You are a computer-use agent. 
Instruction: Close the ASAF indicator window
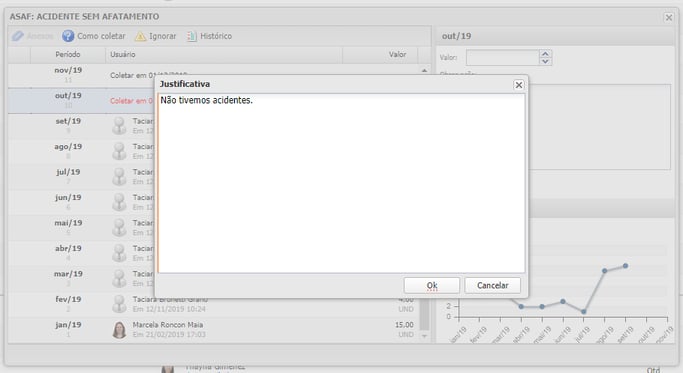[668, 17]
